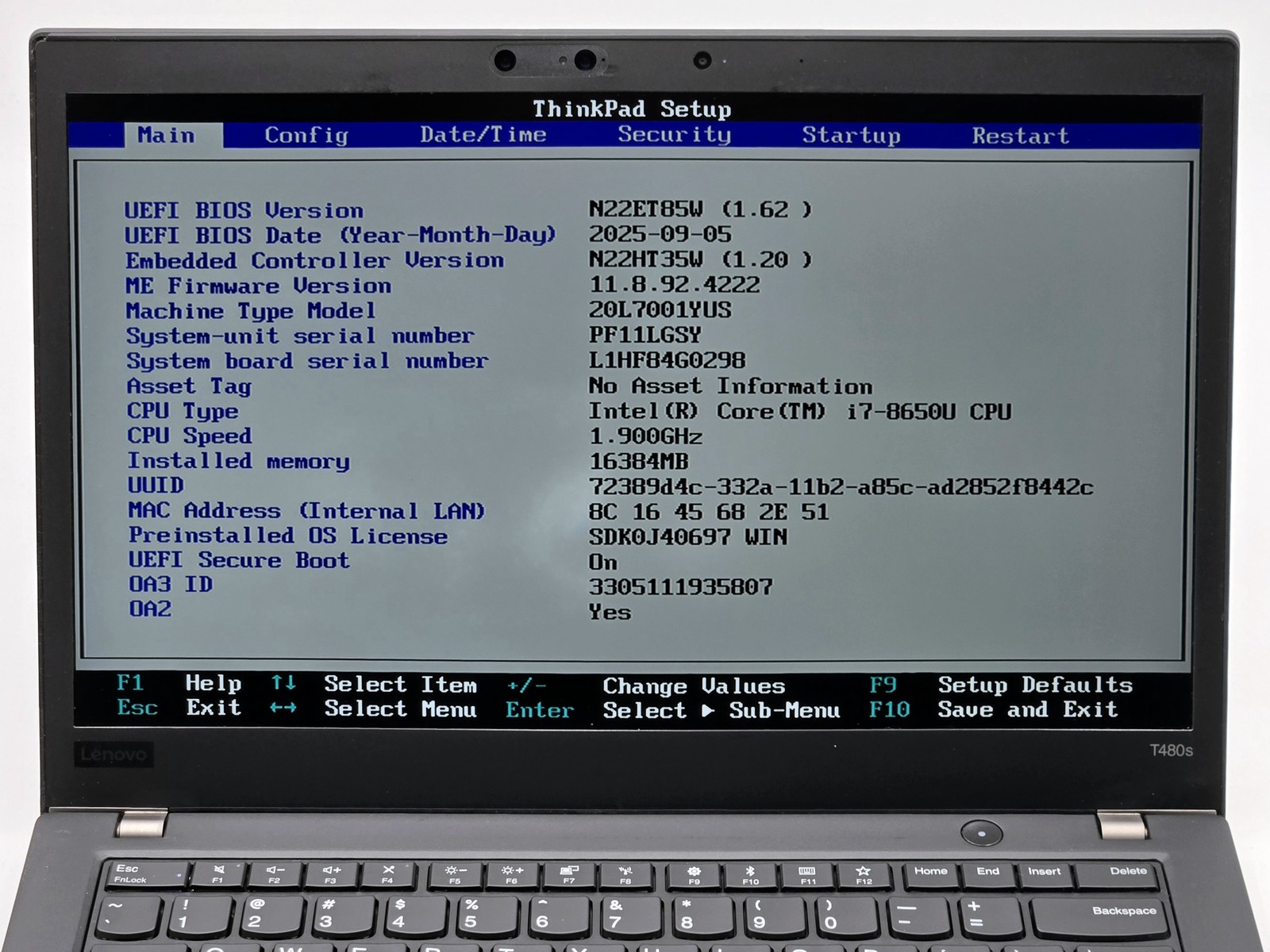Click the value N22HT35W (1.20)

[700, 259]
